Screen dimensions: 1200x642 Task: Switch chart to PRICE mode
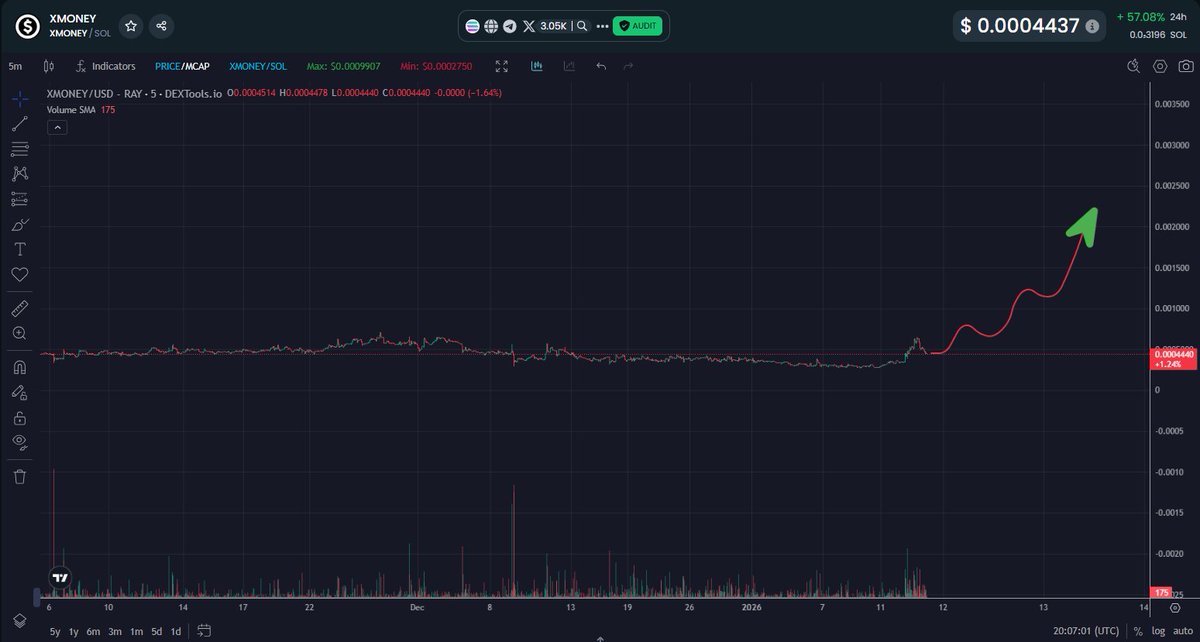click(167, 66)
